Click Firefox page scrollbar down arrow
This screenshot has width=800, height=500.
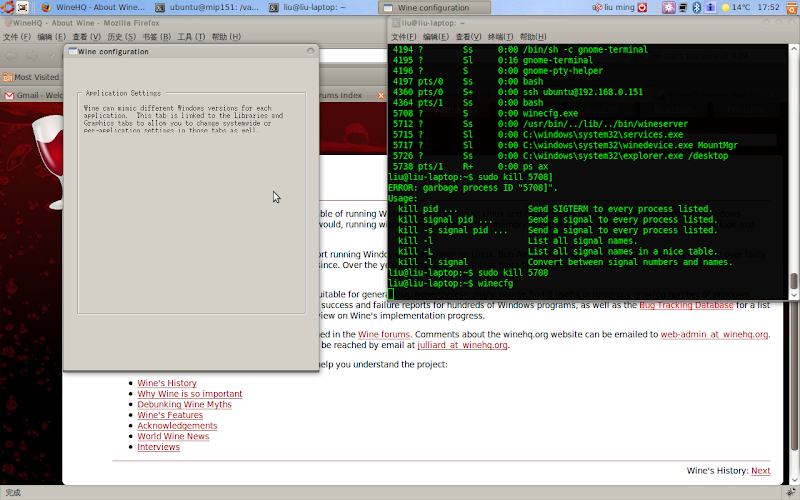793,481
